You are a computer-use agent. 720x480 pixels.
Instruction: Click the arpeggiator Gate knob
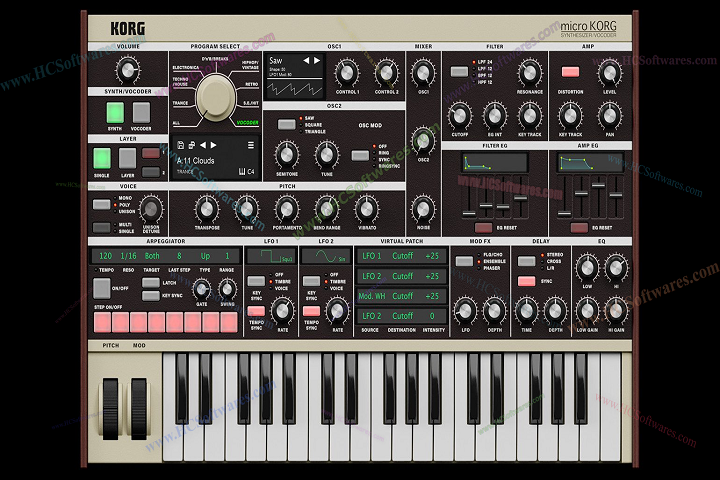[x=201, y=289]
